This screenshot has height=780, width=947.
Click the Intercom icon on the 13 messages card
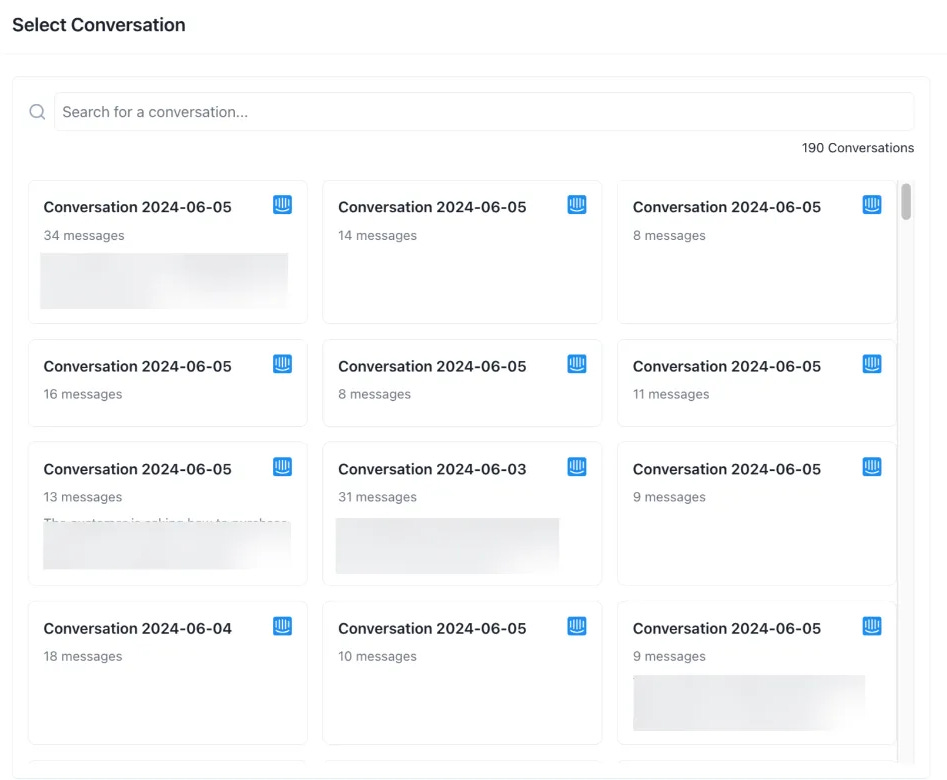point(282,466)
